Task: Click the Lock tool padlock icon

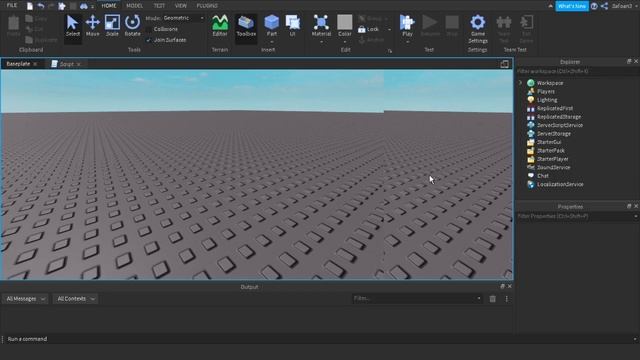Action: point(362,29)
